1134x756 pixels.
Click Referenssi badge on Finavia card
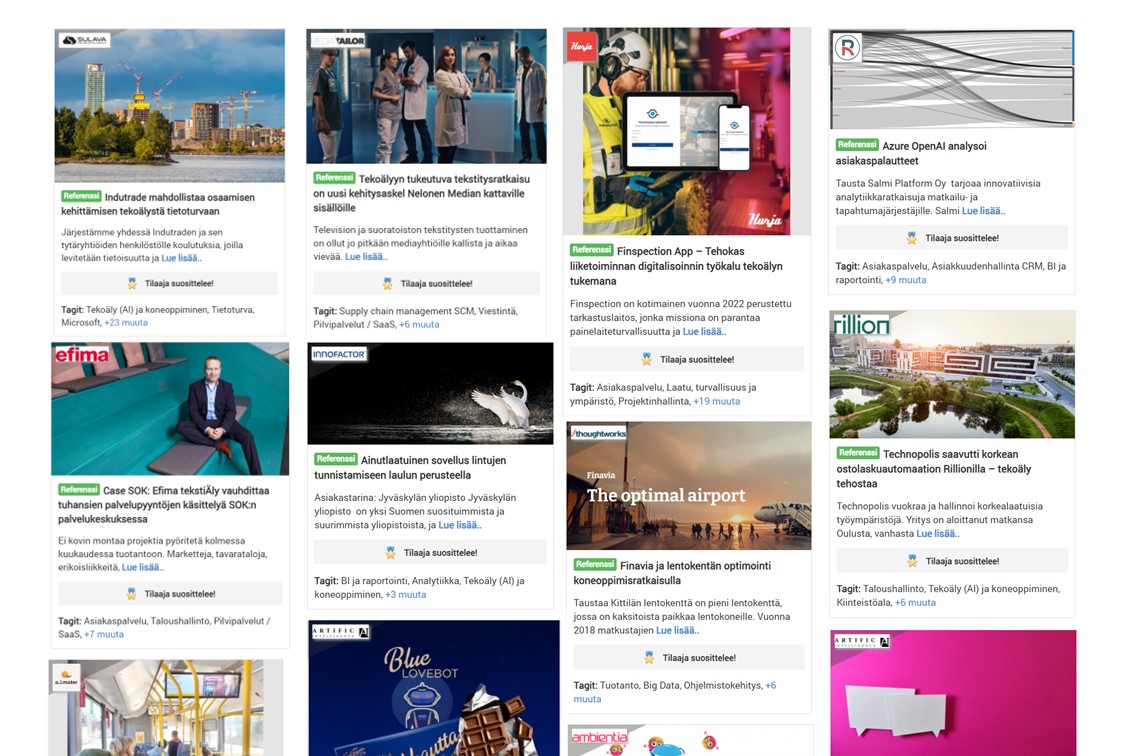click(x=594, y=564)
